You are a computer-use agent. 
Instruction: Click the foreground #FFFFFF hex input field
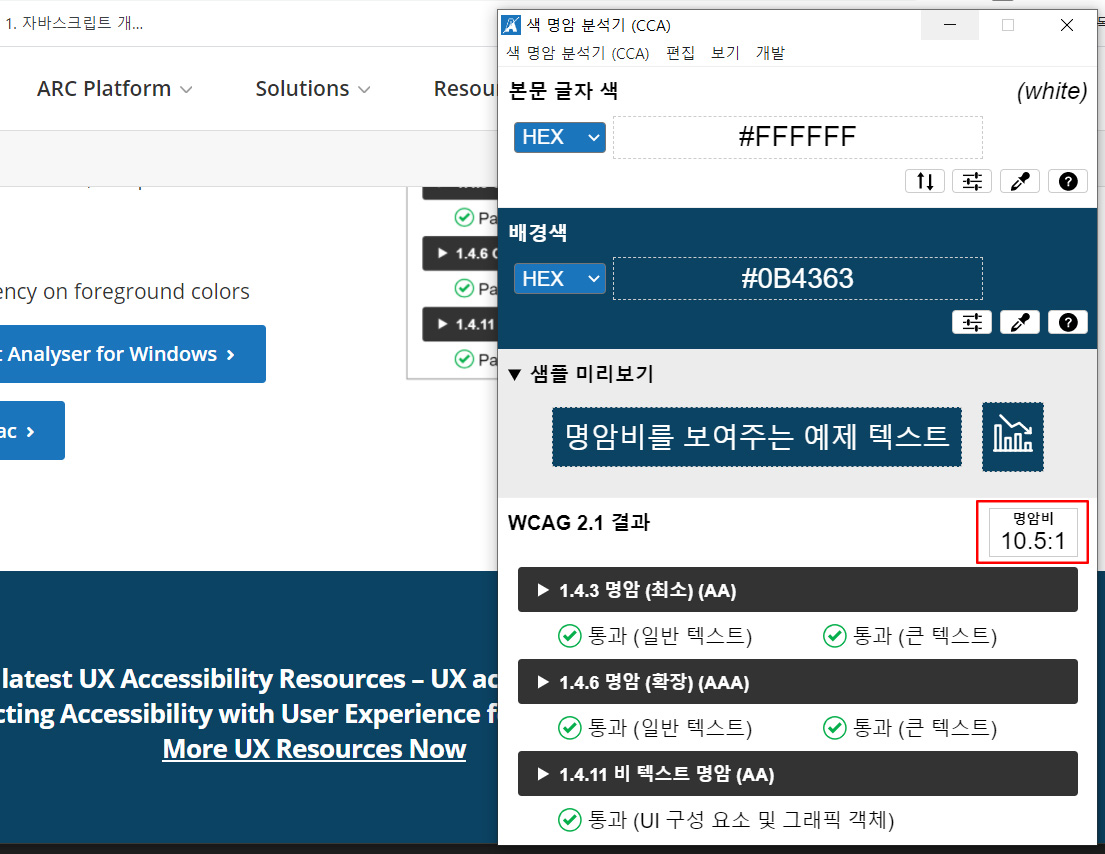797,137
